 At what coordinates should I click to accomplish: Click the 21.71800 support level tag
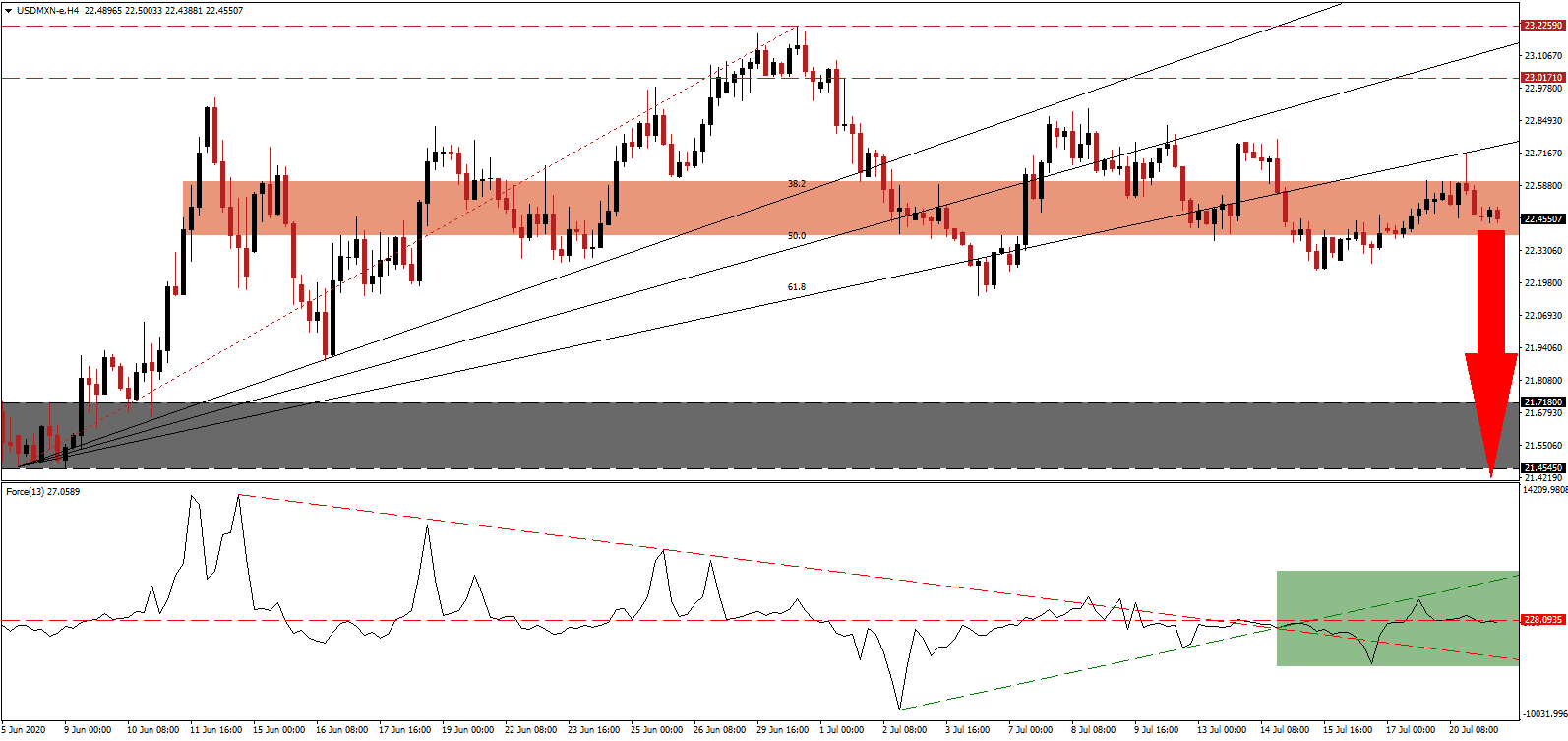(x=1542, y=402)
